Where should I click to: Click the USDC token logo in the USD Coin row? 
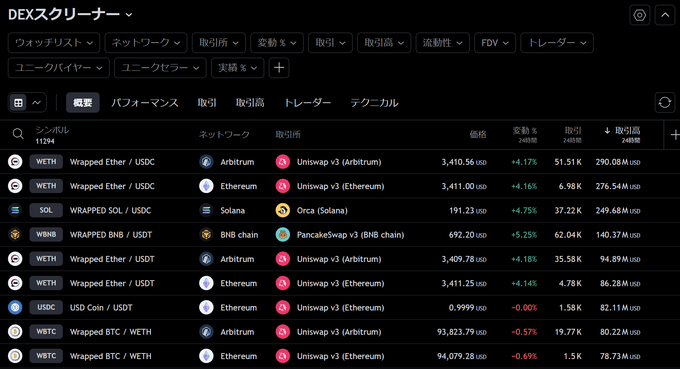15,307
